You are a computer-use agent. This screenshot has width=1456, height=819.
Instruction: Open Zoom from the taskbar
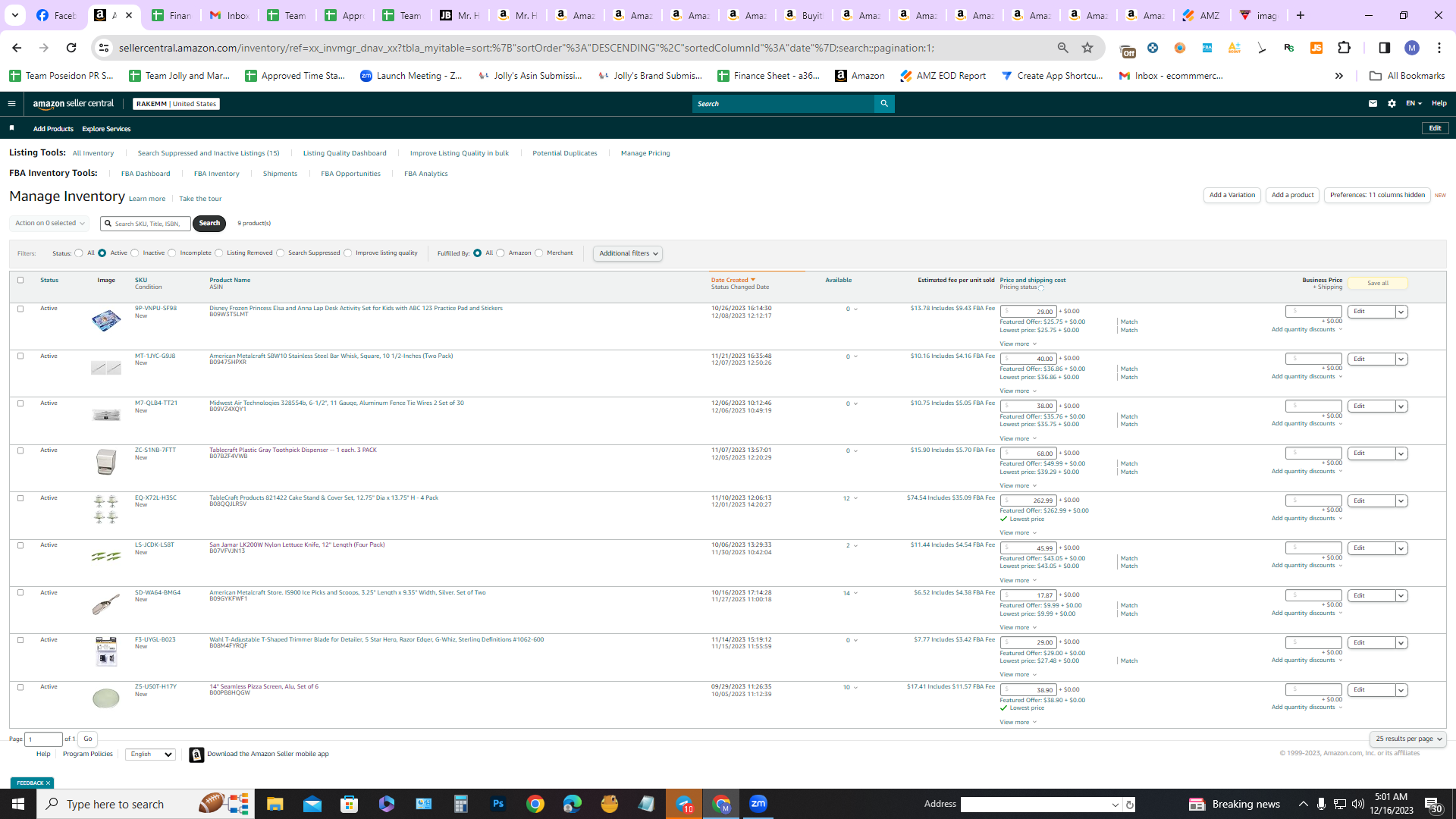(x=758, y=804)
